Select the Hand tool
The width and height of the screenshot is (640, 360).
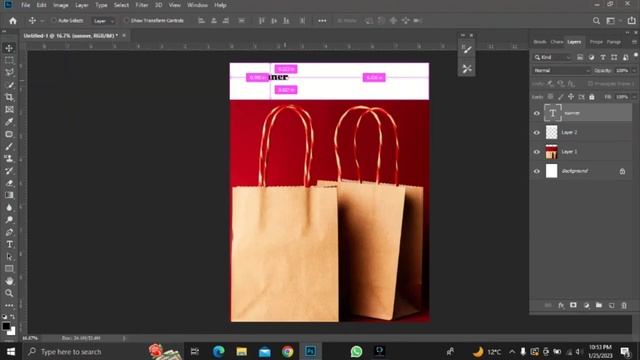pyautogui.click(x=9, y=281)
